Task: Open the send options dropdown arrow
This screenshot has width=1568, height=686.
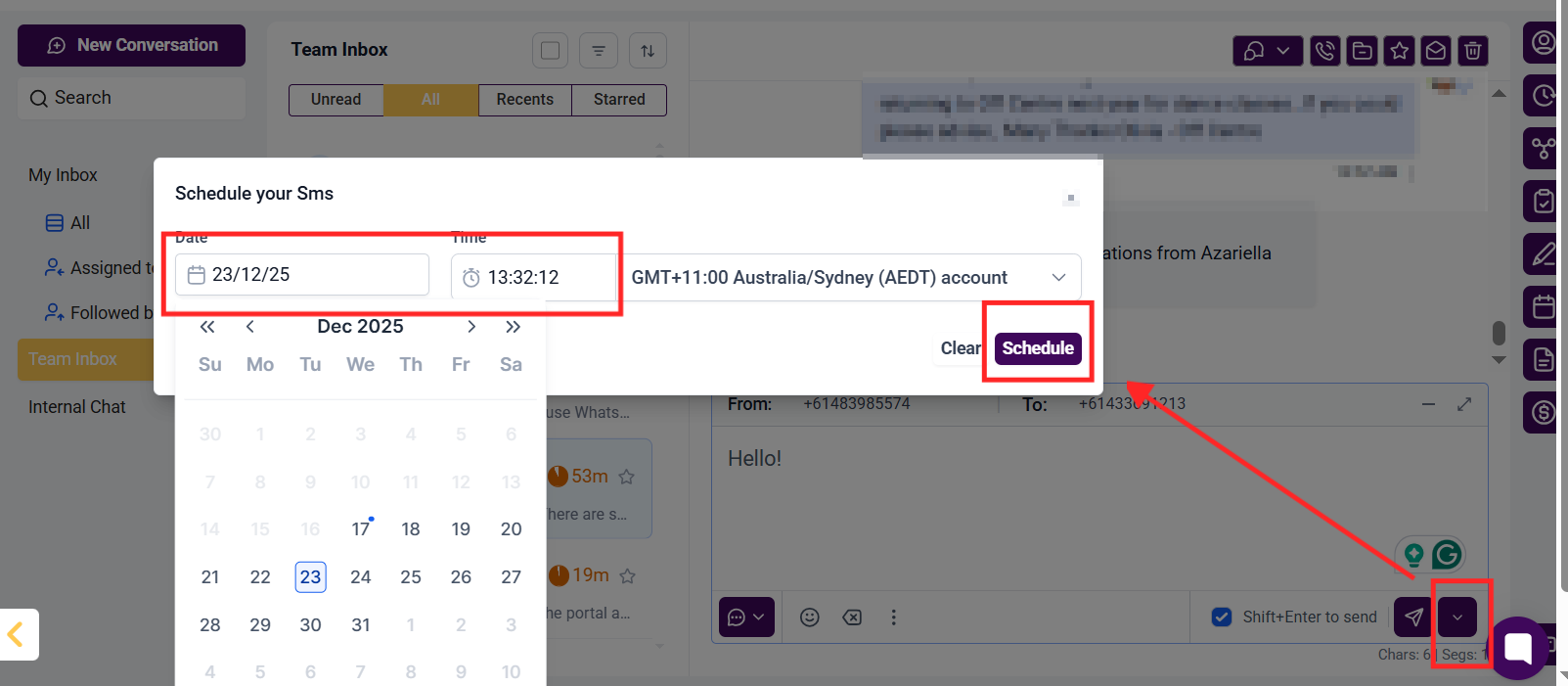Action: (1457, 617)
